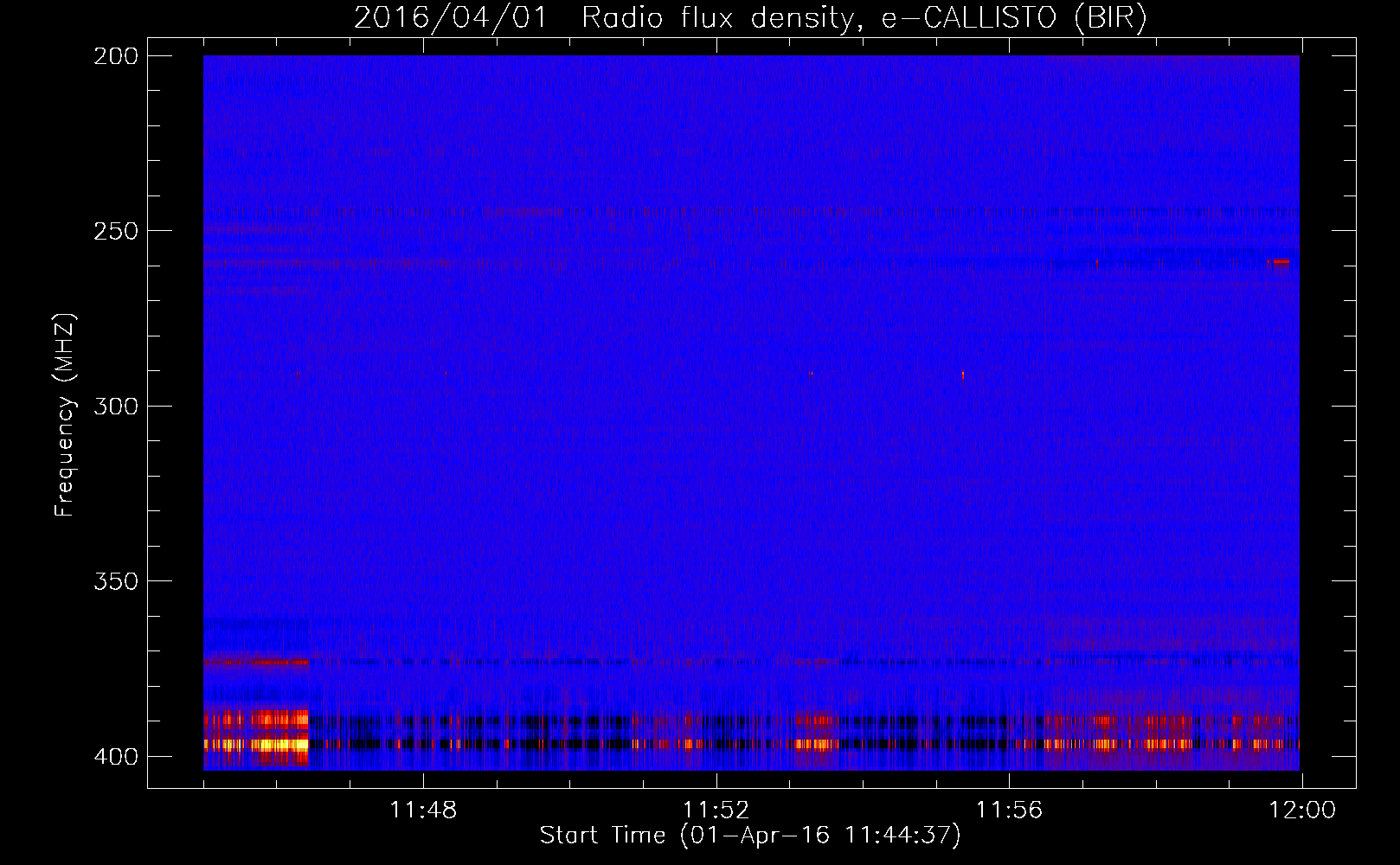Click the '400' frequency axis label
The image size is (1400, 865).
pos(115,757)
